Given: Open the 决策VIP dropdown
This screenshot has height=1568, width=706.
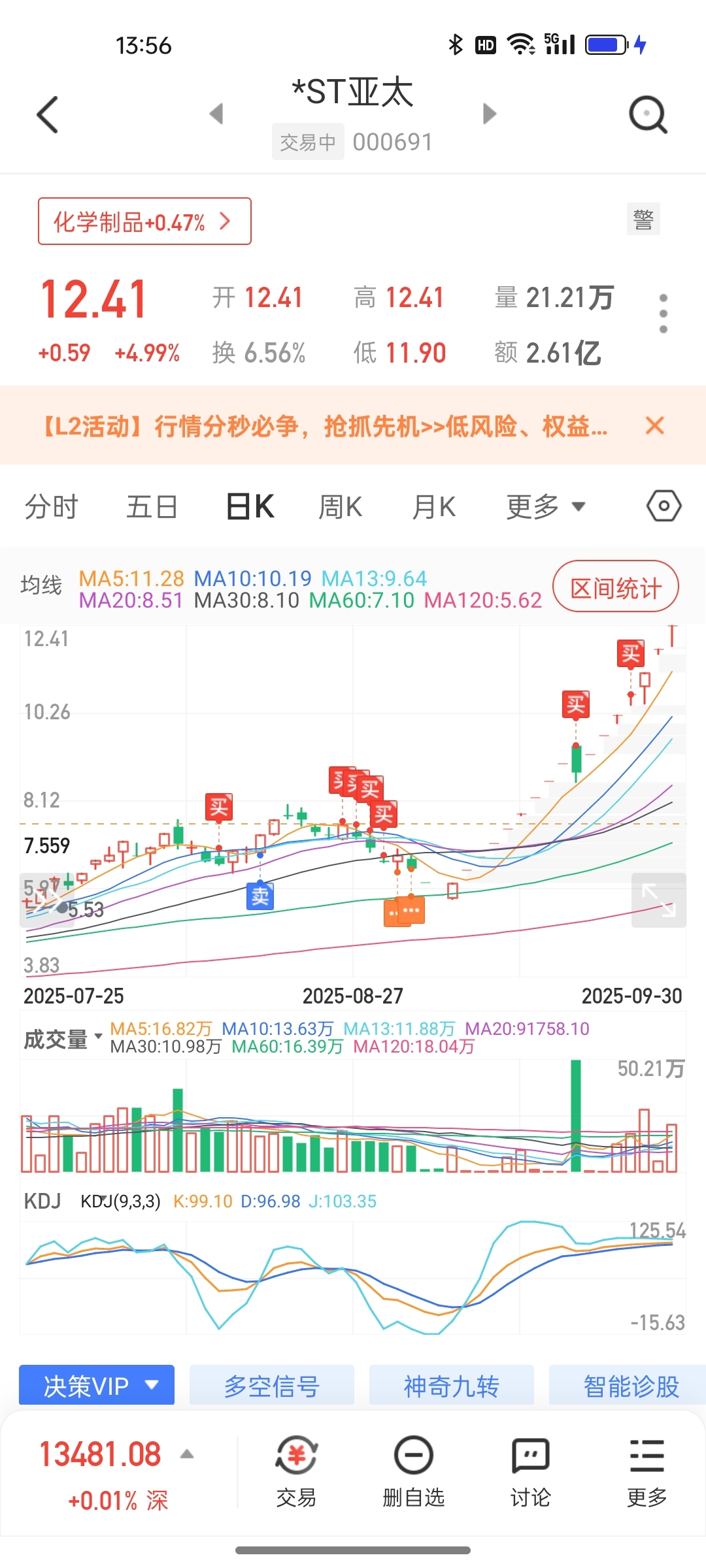Looking at the screenshot, I should (97, 1386).
